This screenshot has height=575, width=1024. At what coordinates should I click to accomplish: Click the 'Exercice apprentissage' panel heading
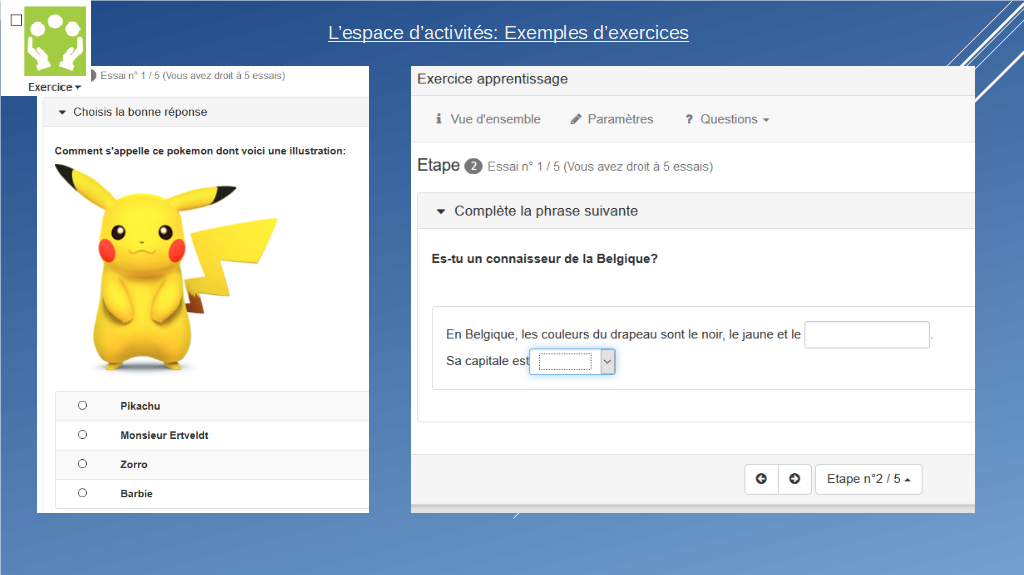click(492, 79)
